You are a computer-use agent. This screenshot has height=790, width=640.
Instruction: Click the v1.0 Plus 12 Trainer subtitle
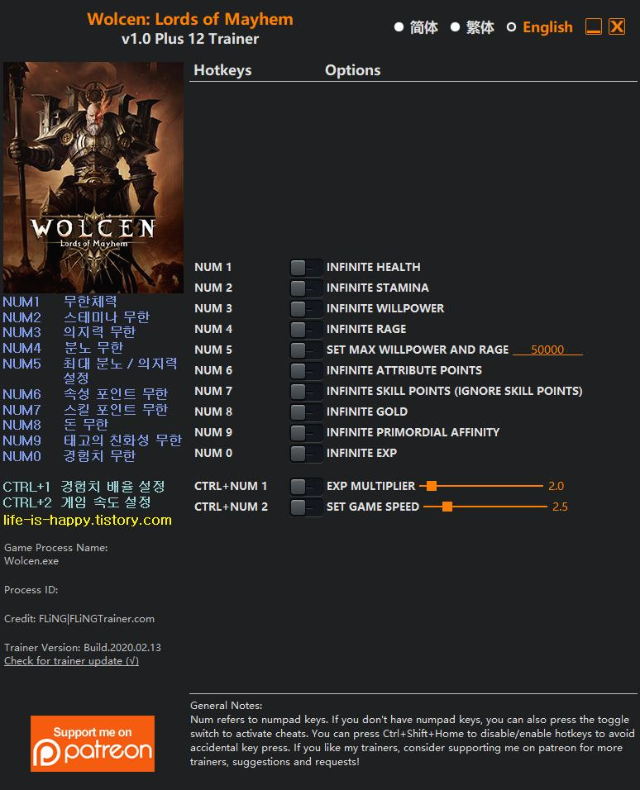(x=190, y=39)
